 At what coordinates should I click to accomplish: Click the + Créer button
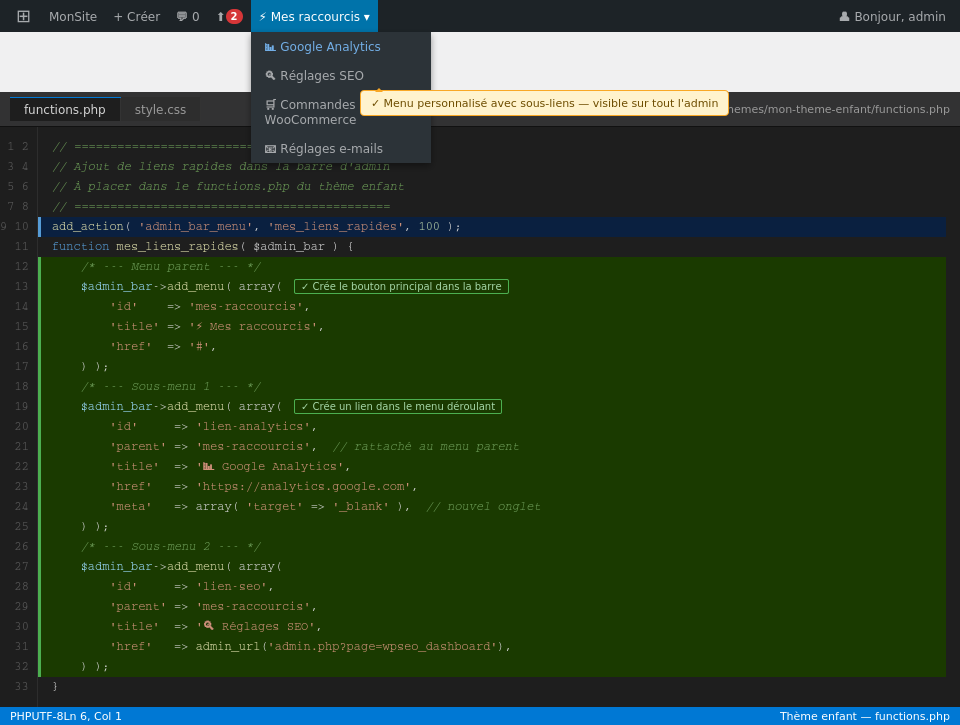tap(137, 17)
